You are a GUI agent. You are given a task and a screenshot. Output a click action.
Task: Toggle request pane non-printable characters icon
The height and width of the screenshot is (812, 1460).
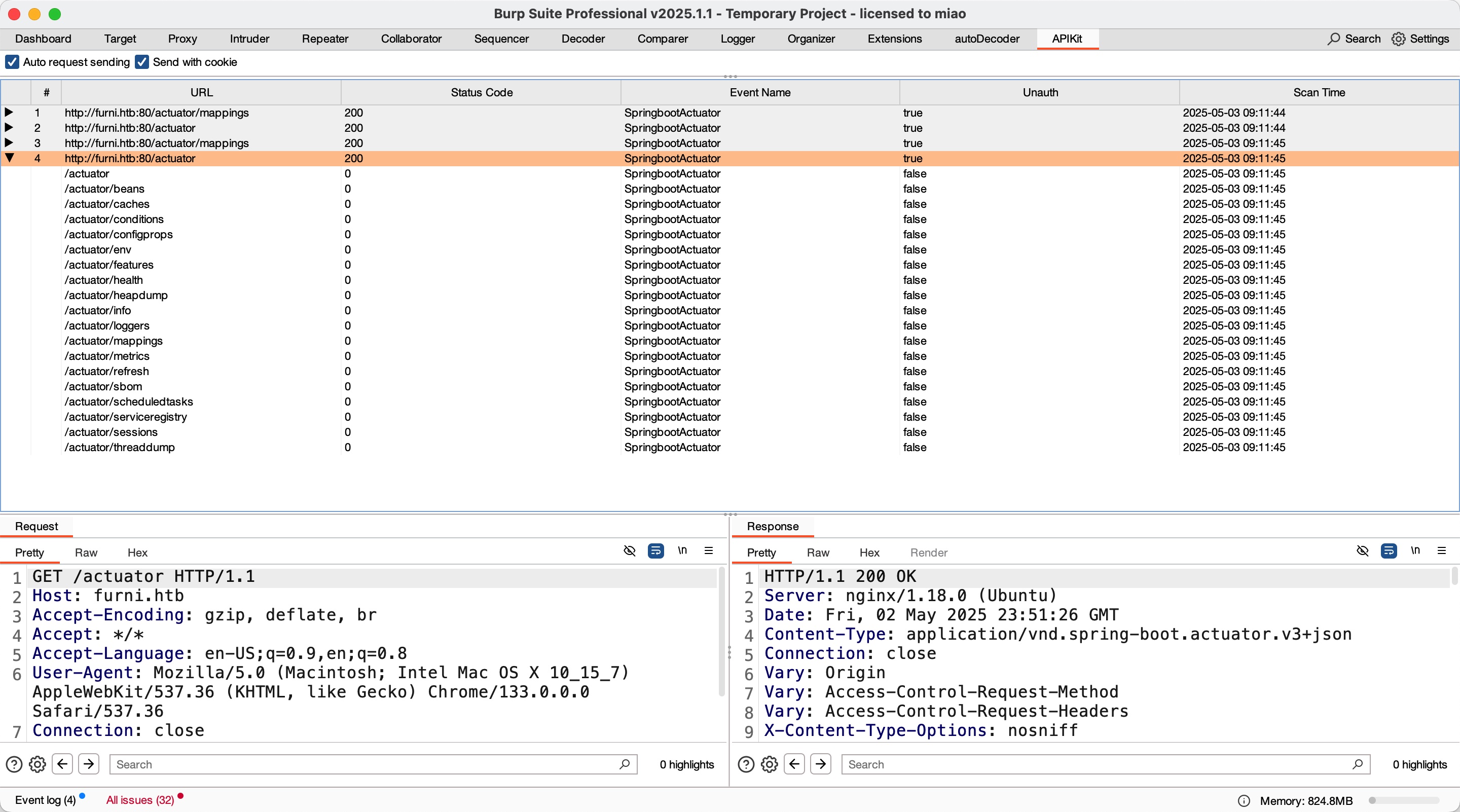(x=682, y=551)
